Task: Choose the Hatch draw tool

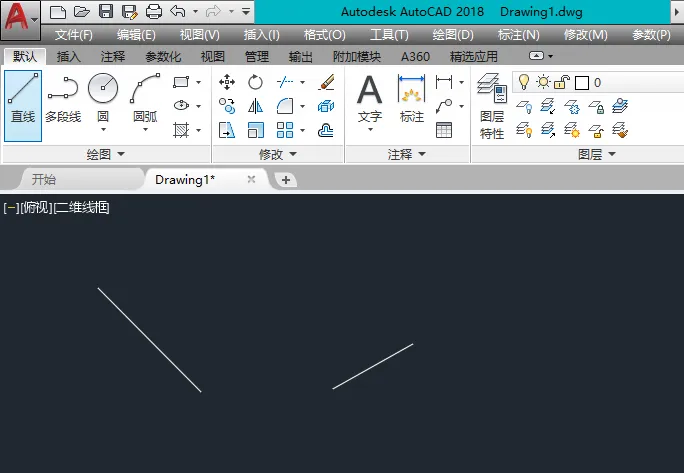Action: (181, 130)
